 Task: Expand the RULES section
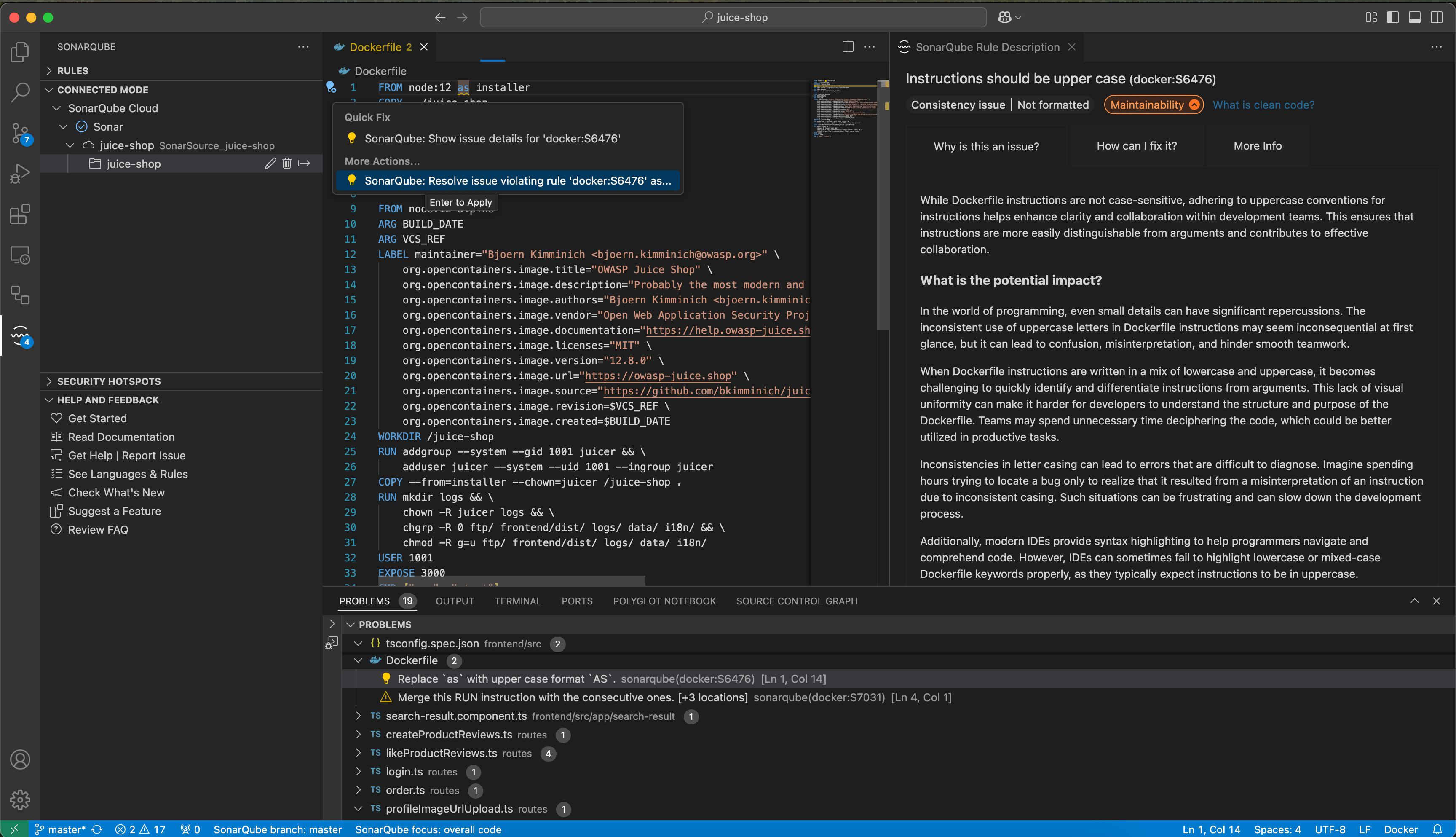click(x=72, y=71)
